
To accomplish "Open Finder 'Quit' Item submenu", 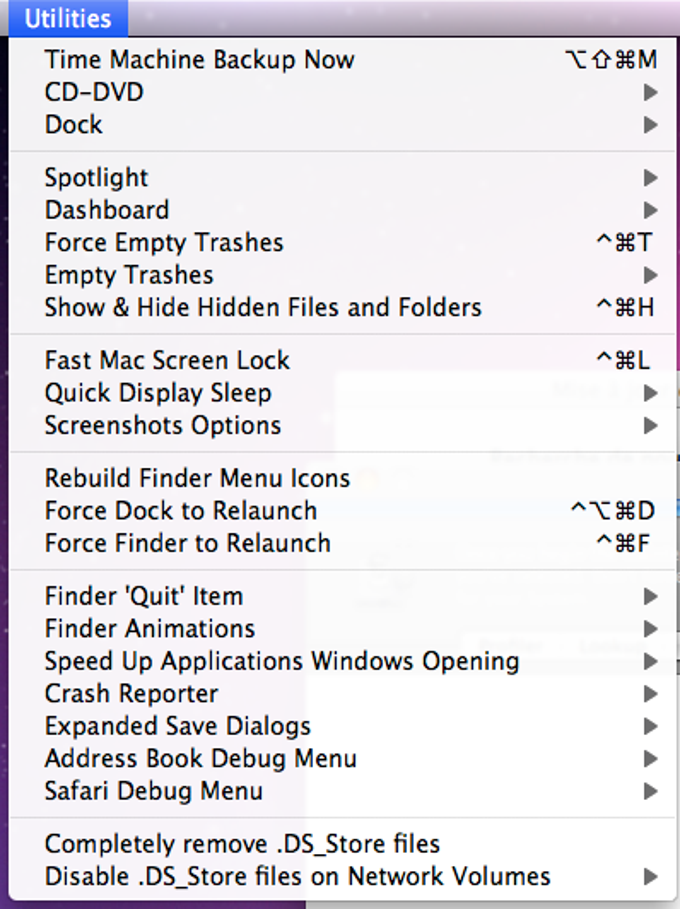I will [x=343, y=596].
